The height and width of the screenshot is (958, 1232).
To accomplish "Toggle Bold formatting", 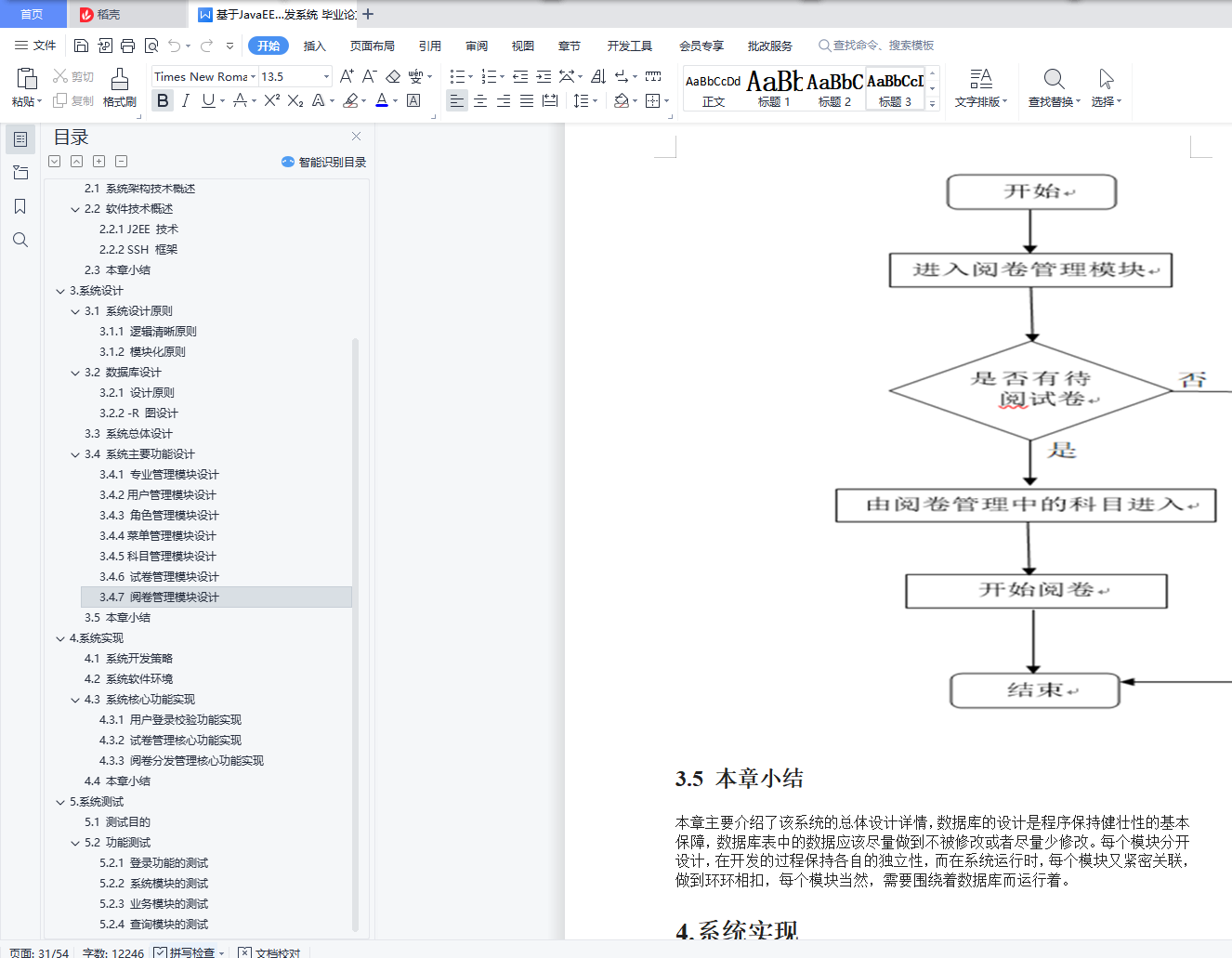I will pos(163,100).
